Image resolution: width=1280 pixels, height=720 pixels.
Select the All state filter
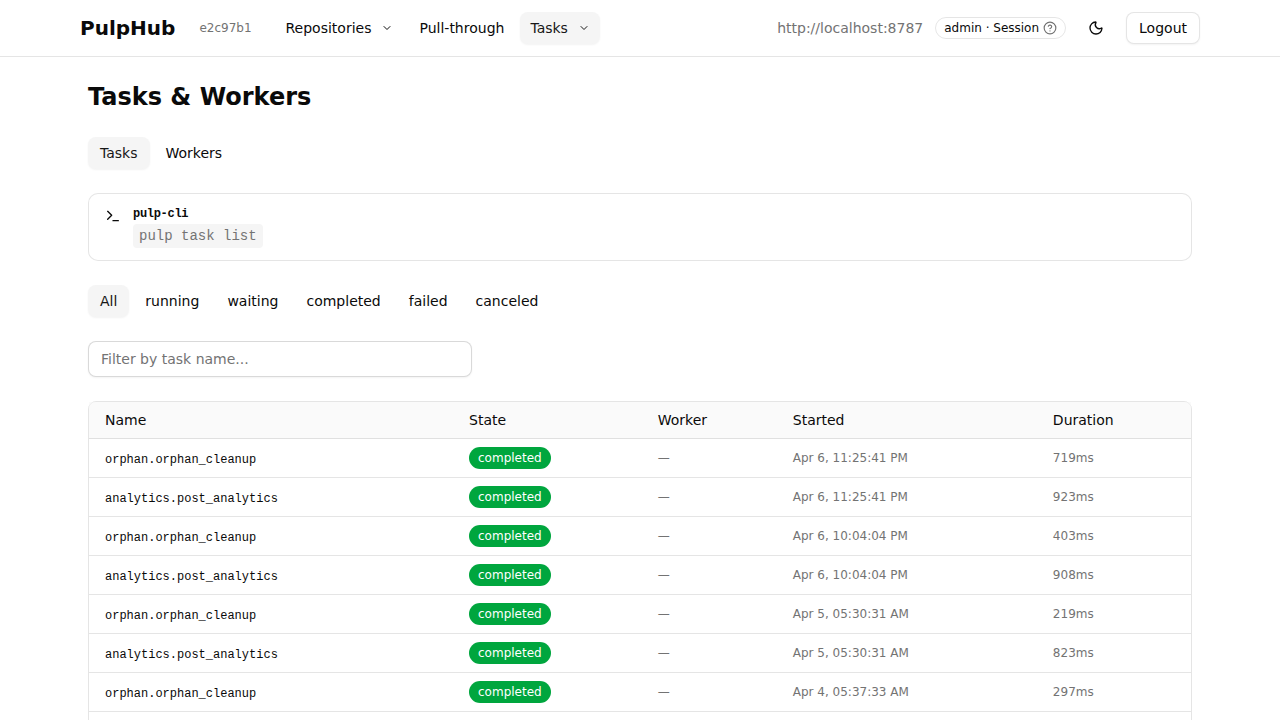[109, 301]
